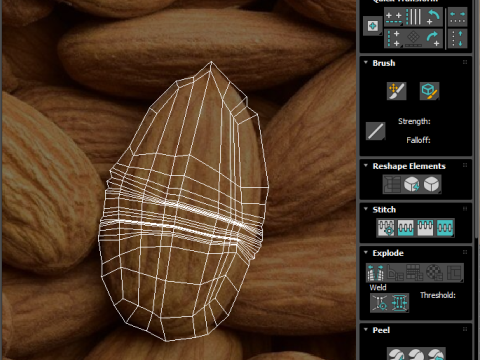
Task: Click the rotate counterclockwise 90 degrees icon
Action: [433, 17]
